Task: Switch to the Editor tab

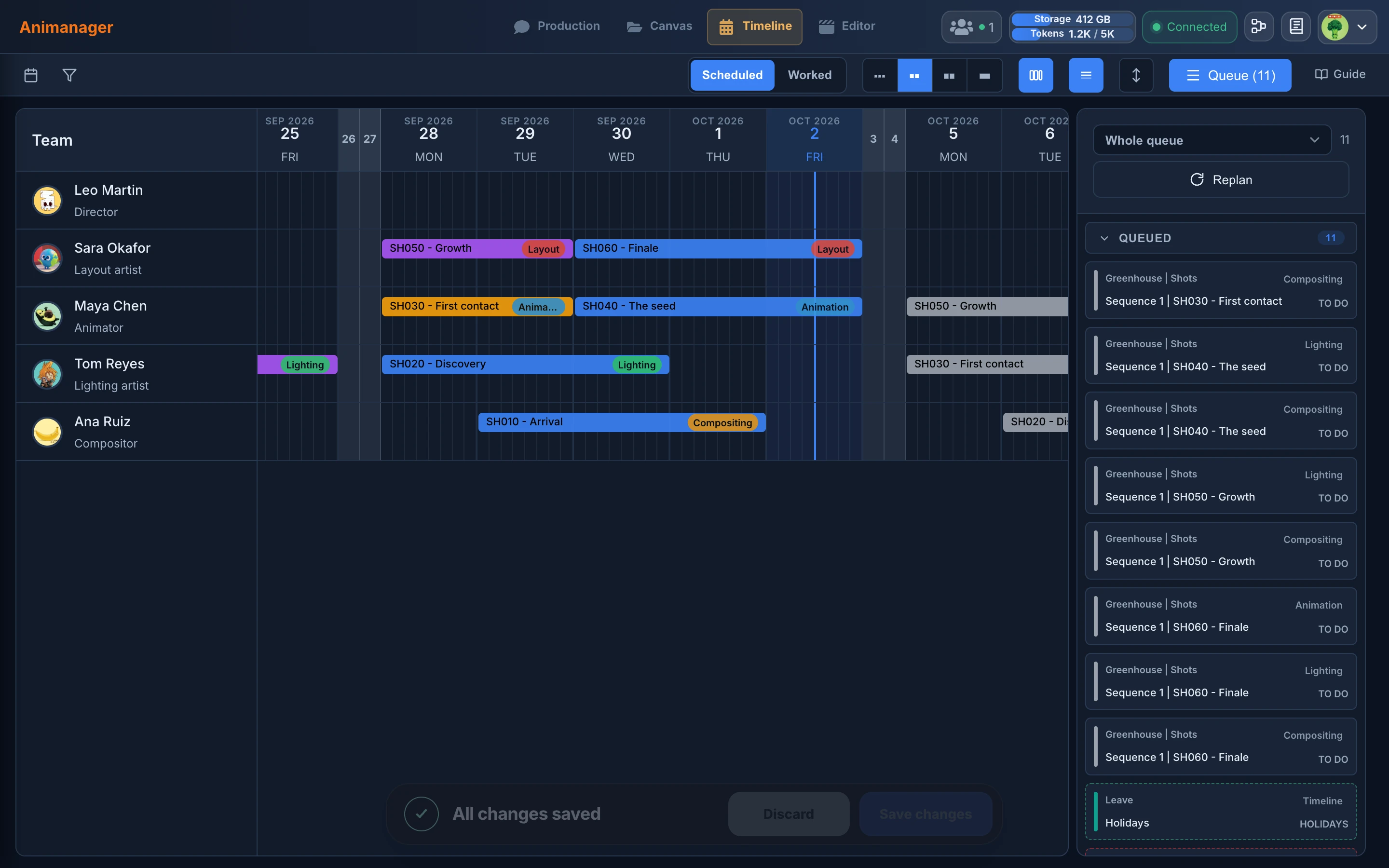Action: (846, 27)
